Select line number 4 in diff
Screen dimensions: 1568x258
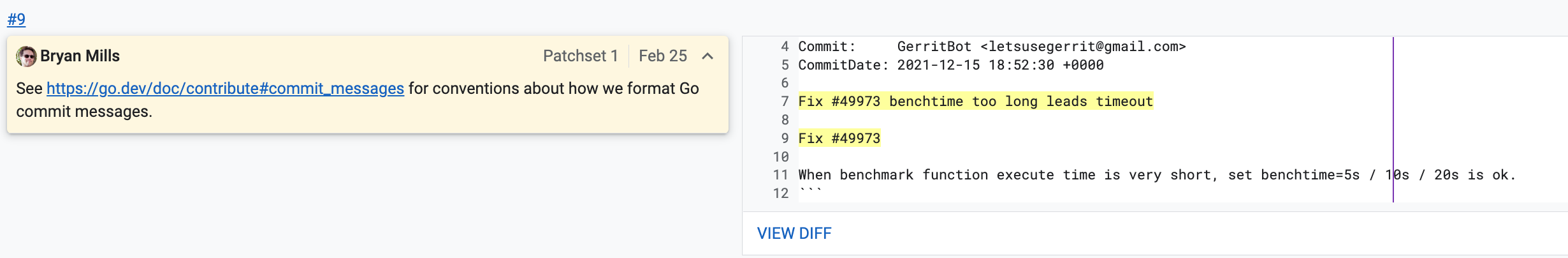pos(785,47)
